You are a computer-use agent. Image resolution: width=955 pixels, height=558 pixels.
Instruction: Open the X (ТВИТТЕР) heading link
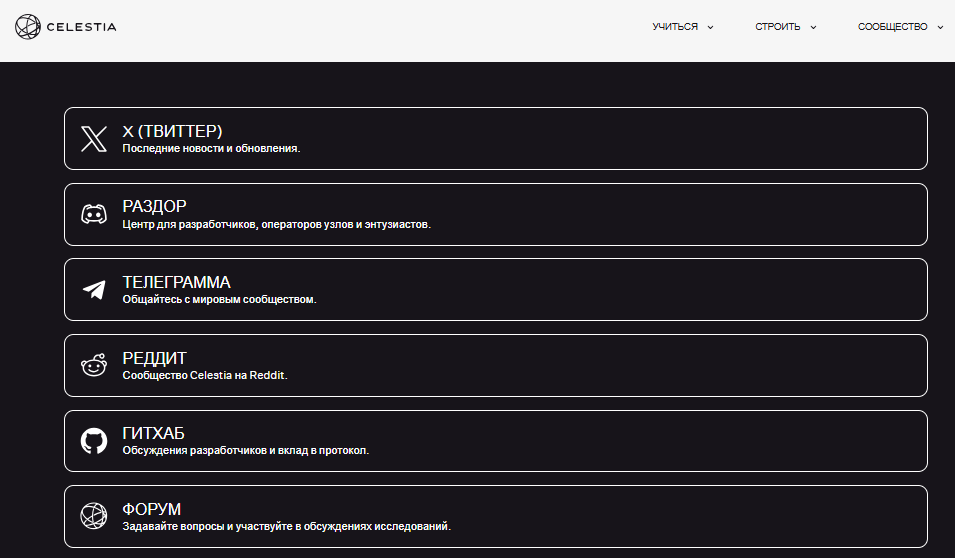(x=172, y=131)
